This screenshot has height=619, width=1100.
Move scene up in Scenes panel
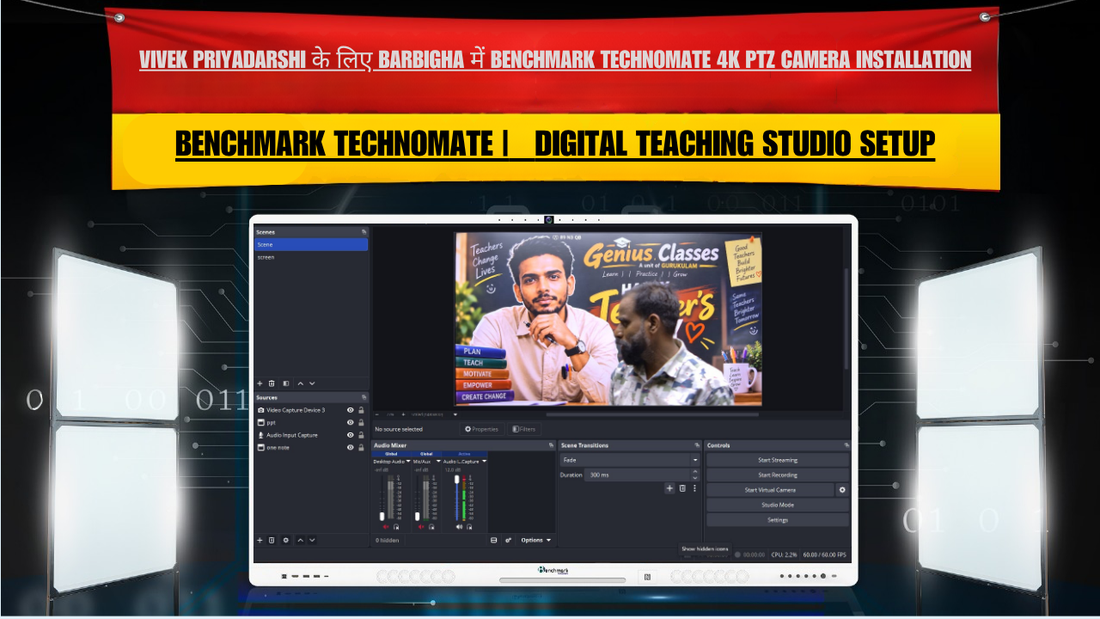point(300,384)
